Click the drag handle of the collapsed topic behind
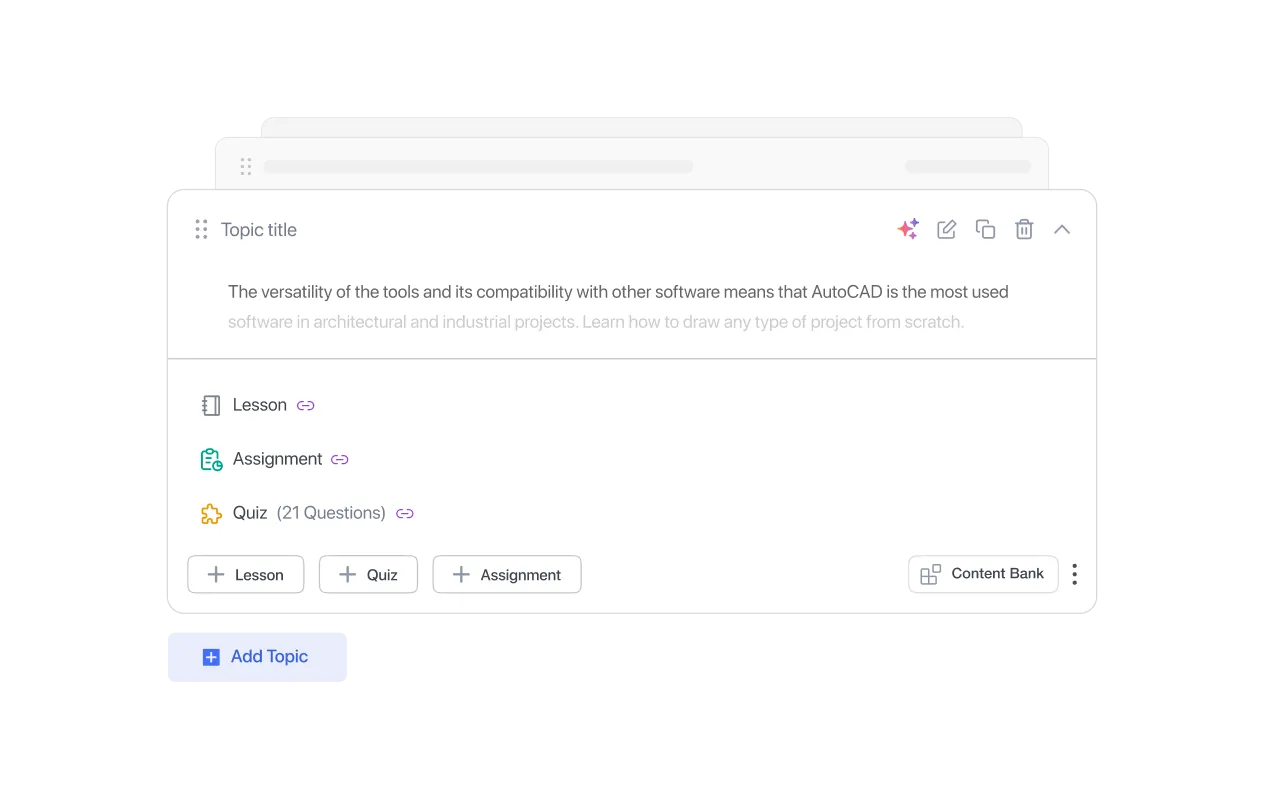This screenshot has height=800, width=1264. [x=246, y=167]
